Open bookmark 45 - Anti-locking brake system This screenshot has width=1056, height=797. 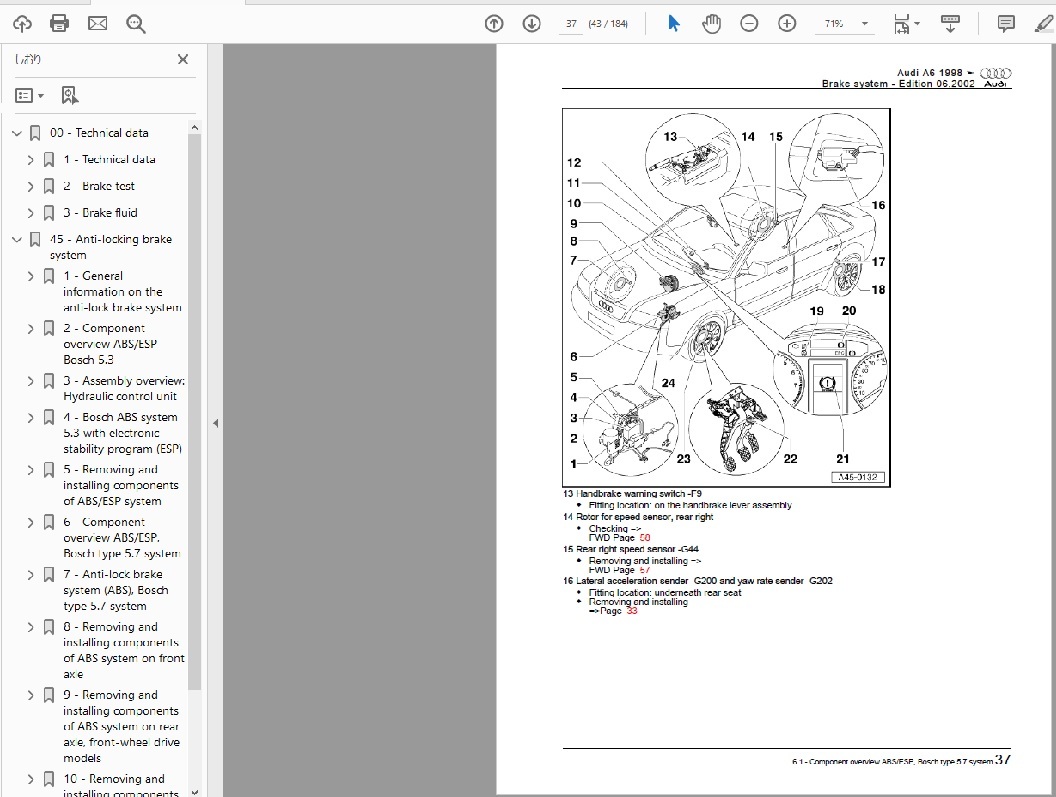coord(111,247)
